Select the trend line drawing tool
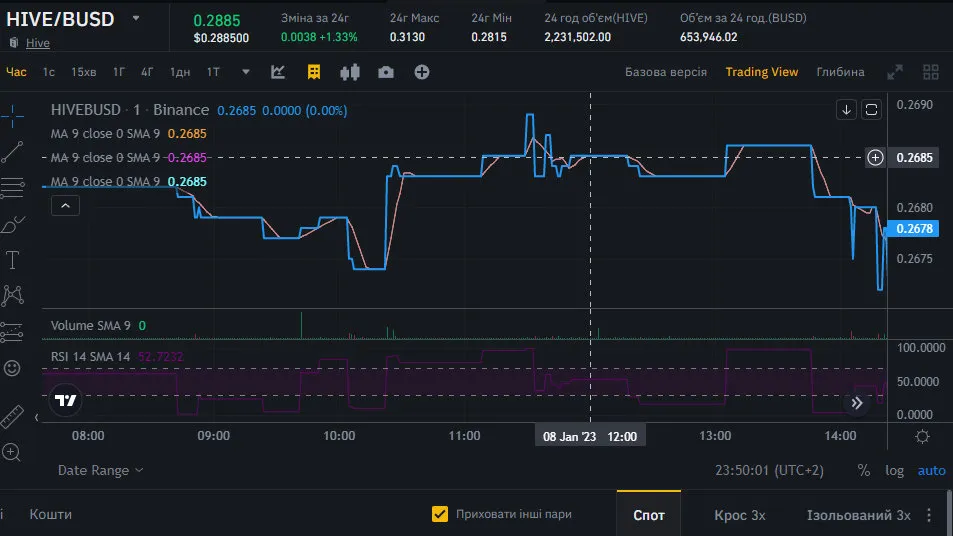The image size is (953, 536). click(12, 152)
